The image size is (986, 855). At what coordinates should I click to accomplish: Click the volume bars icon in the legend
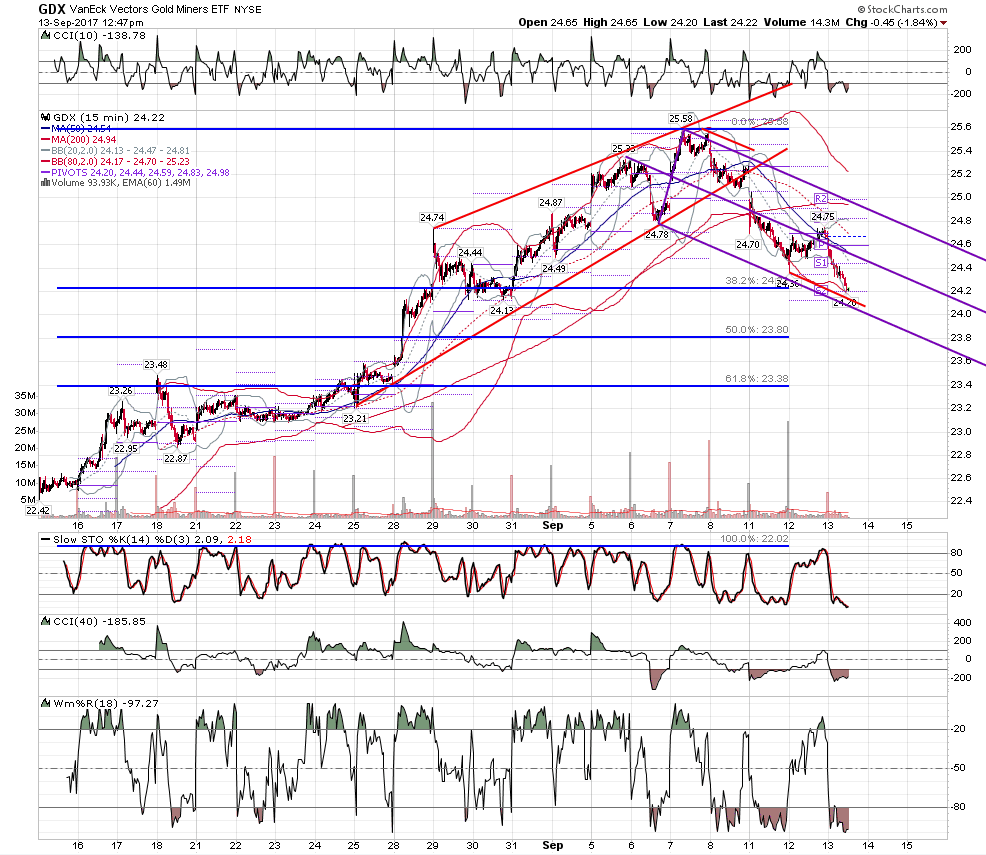pos(45,183)
